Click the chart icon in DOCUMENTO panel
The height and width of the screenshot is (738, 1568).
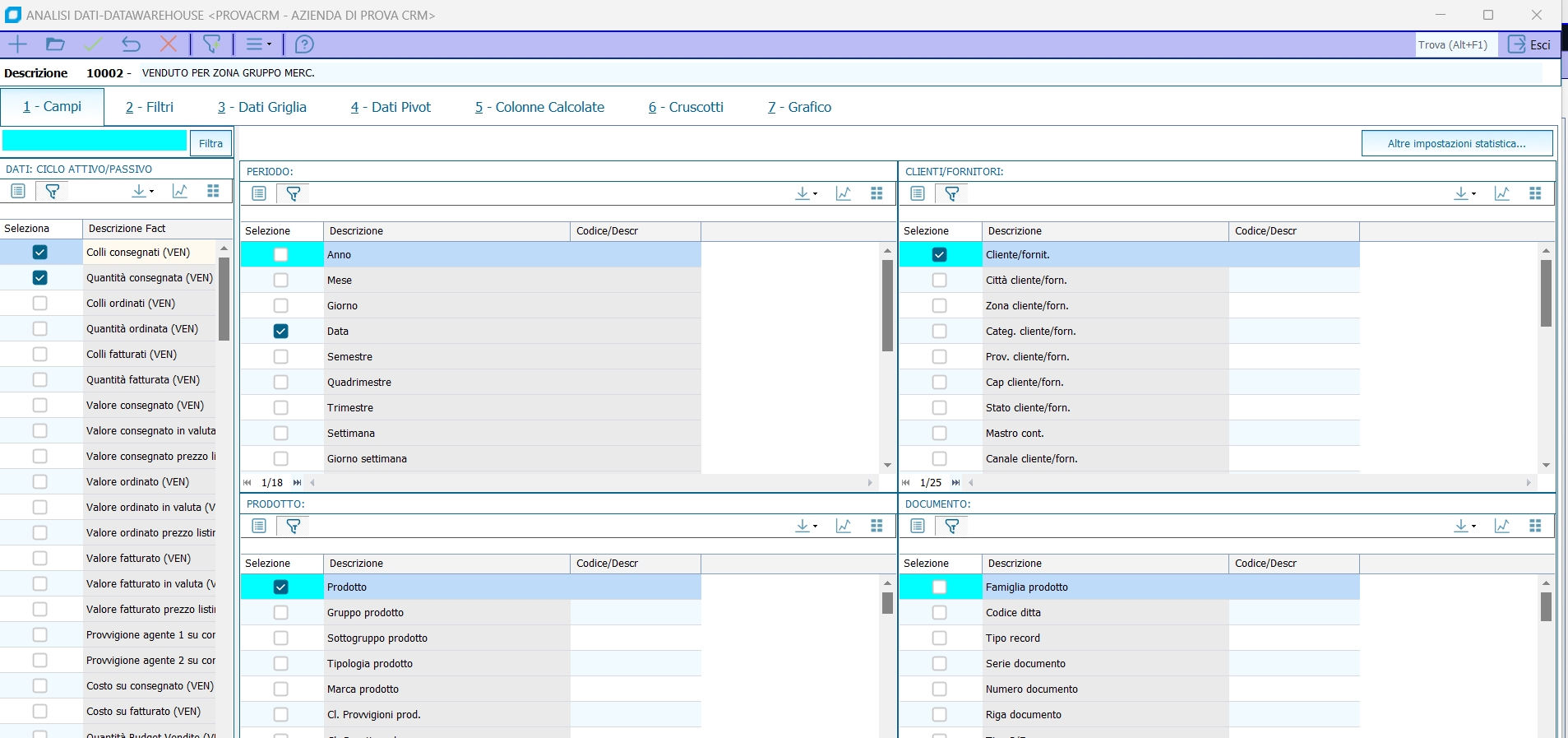(x=1502, y=526)
